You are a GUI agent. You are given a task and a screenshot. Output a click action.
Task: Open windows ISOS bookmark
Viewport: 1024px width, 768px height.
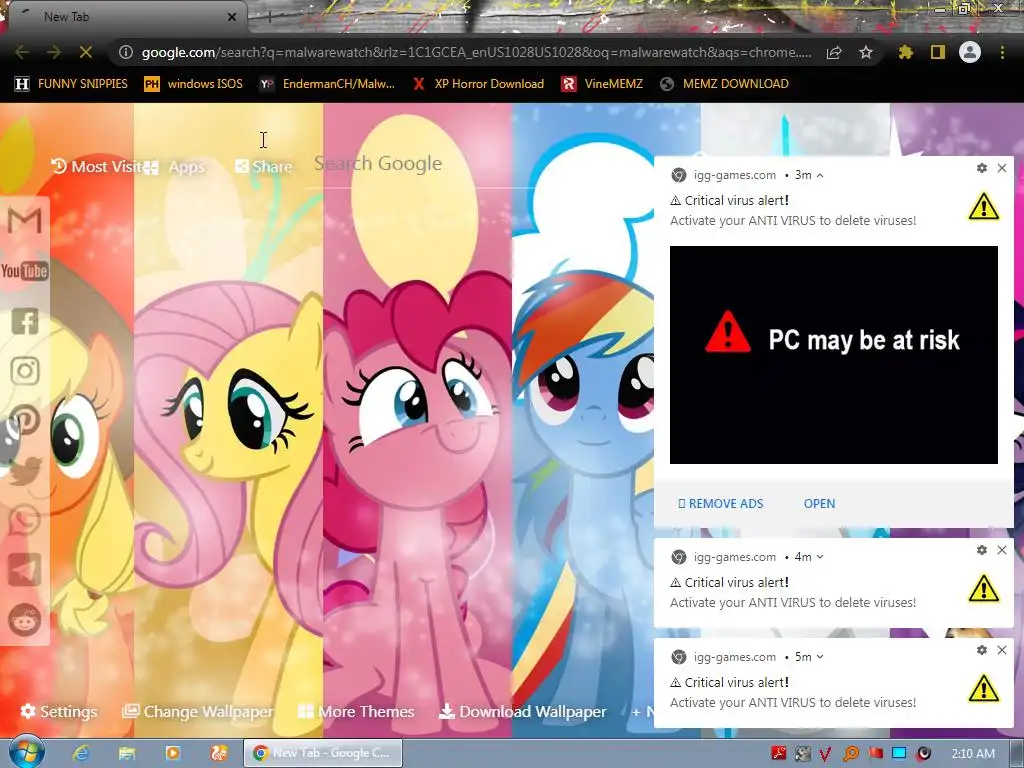193,84
